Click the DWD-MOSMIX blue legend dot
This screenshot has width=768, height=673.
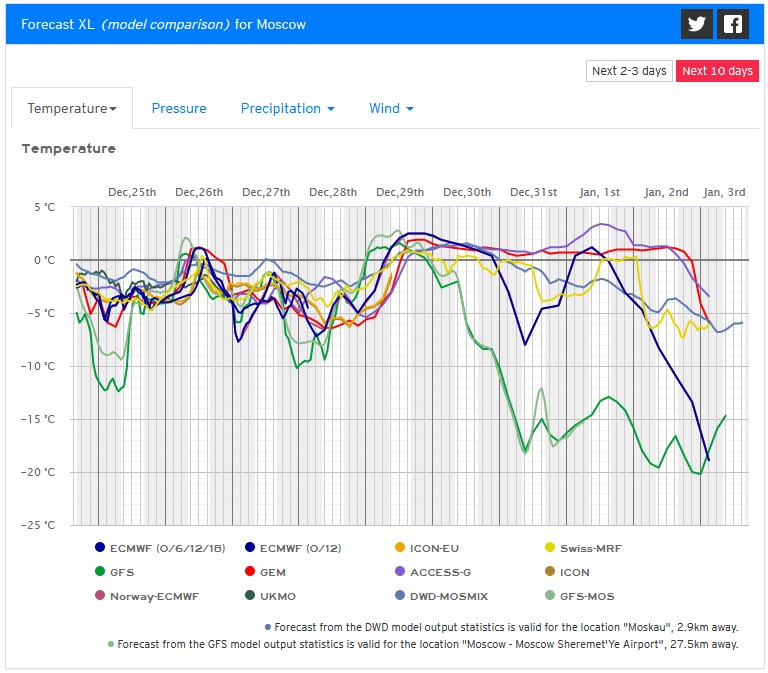pos(400,596)
